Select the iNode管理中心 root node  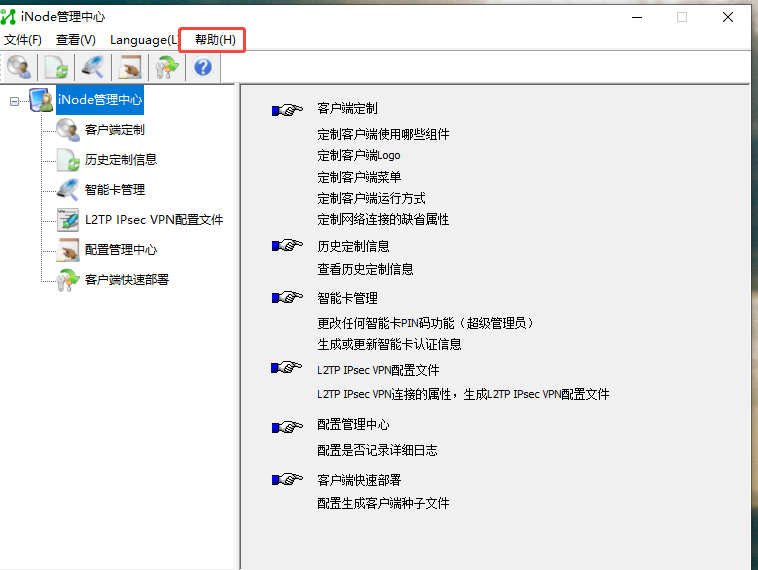tap(99, 100)
